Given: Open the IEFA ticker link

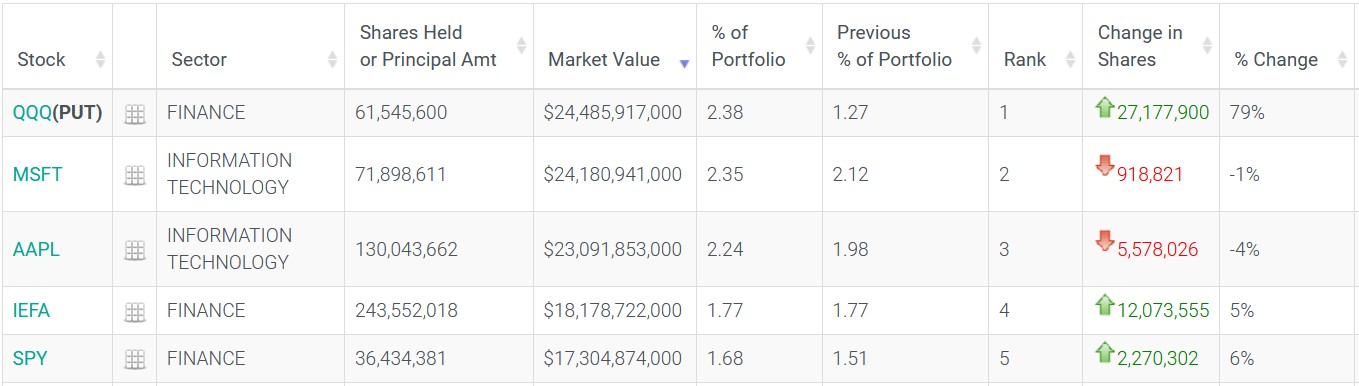Looking at the screenshot, I should point(31,311).
